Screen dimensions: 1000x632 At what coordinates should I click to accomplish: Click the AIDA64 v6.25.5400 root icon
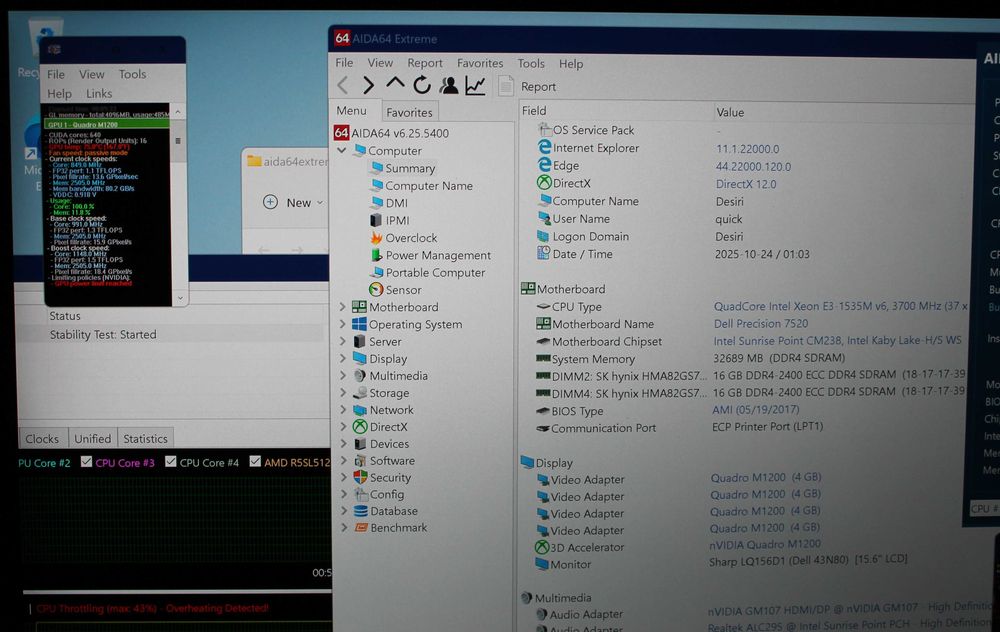pos(341,133)
